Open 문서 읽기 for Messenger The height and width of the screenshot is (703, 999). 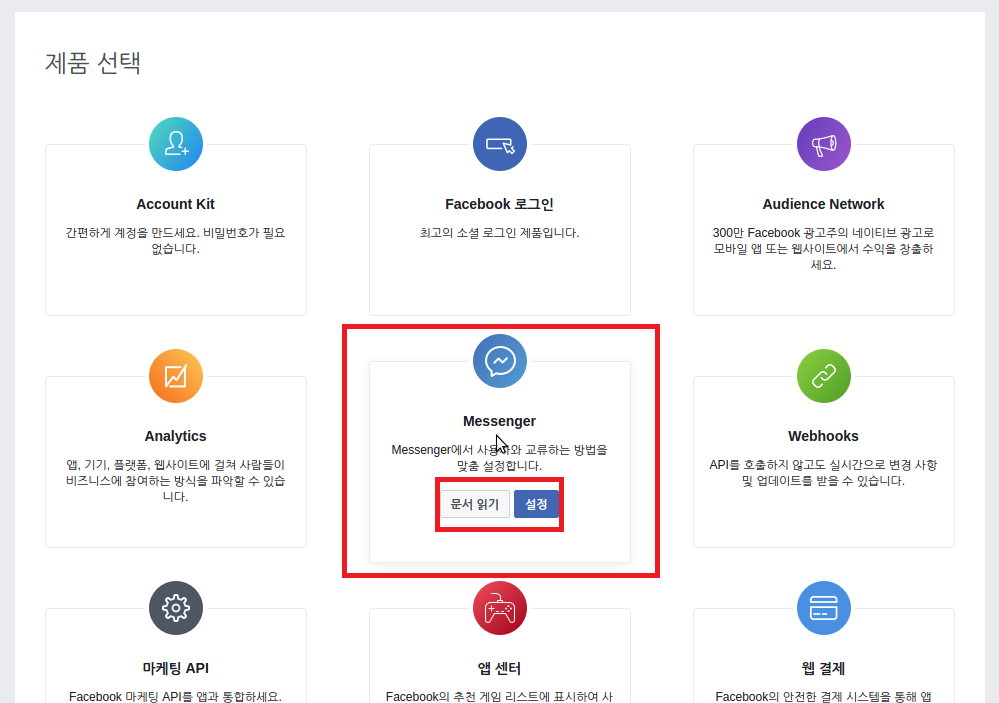(x=475, y=504)
